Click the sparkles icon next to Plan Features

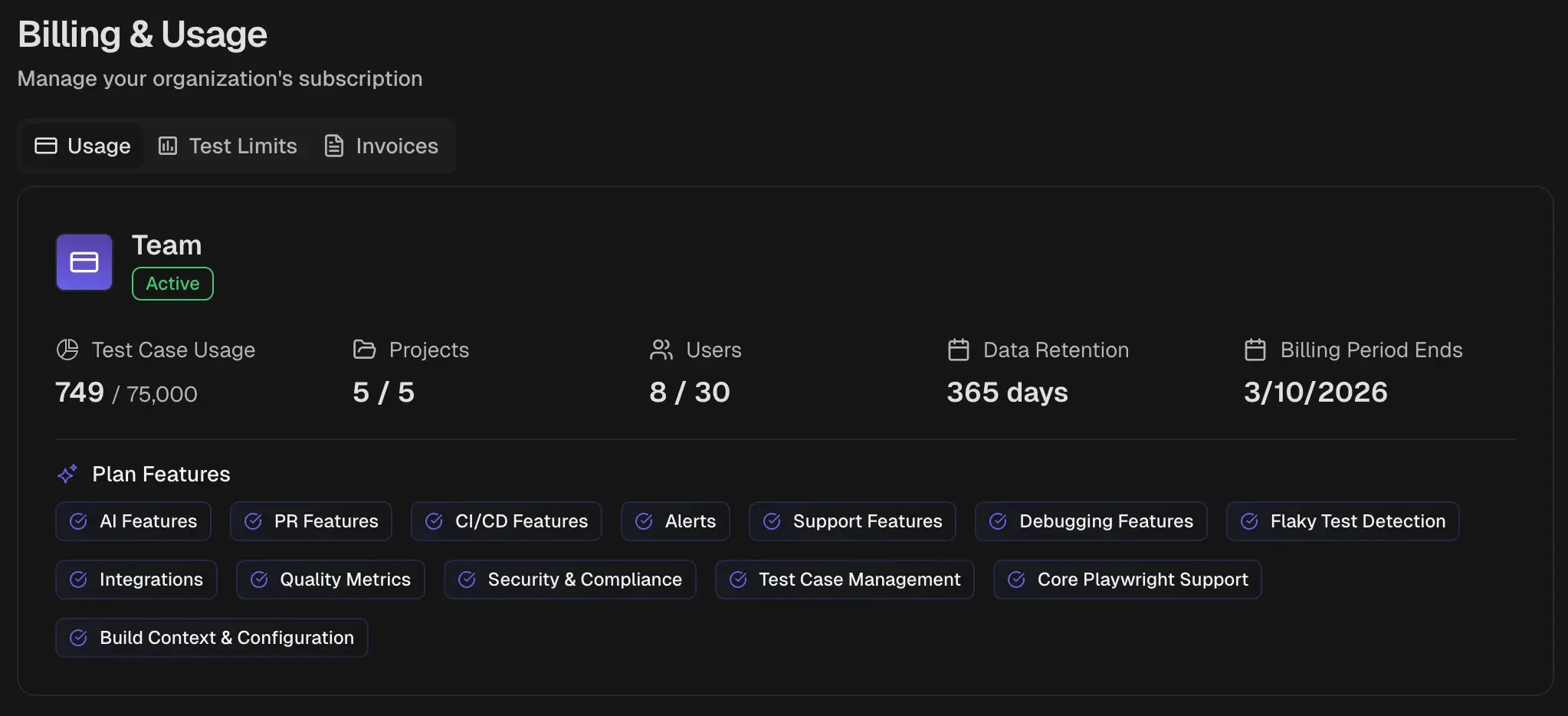click(67, 474)
